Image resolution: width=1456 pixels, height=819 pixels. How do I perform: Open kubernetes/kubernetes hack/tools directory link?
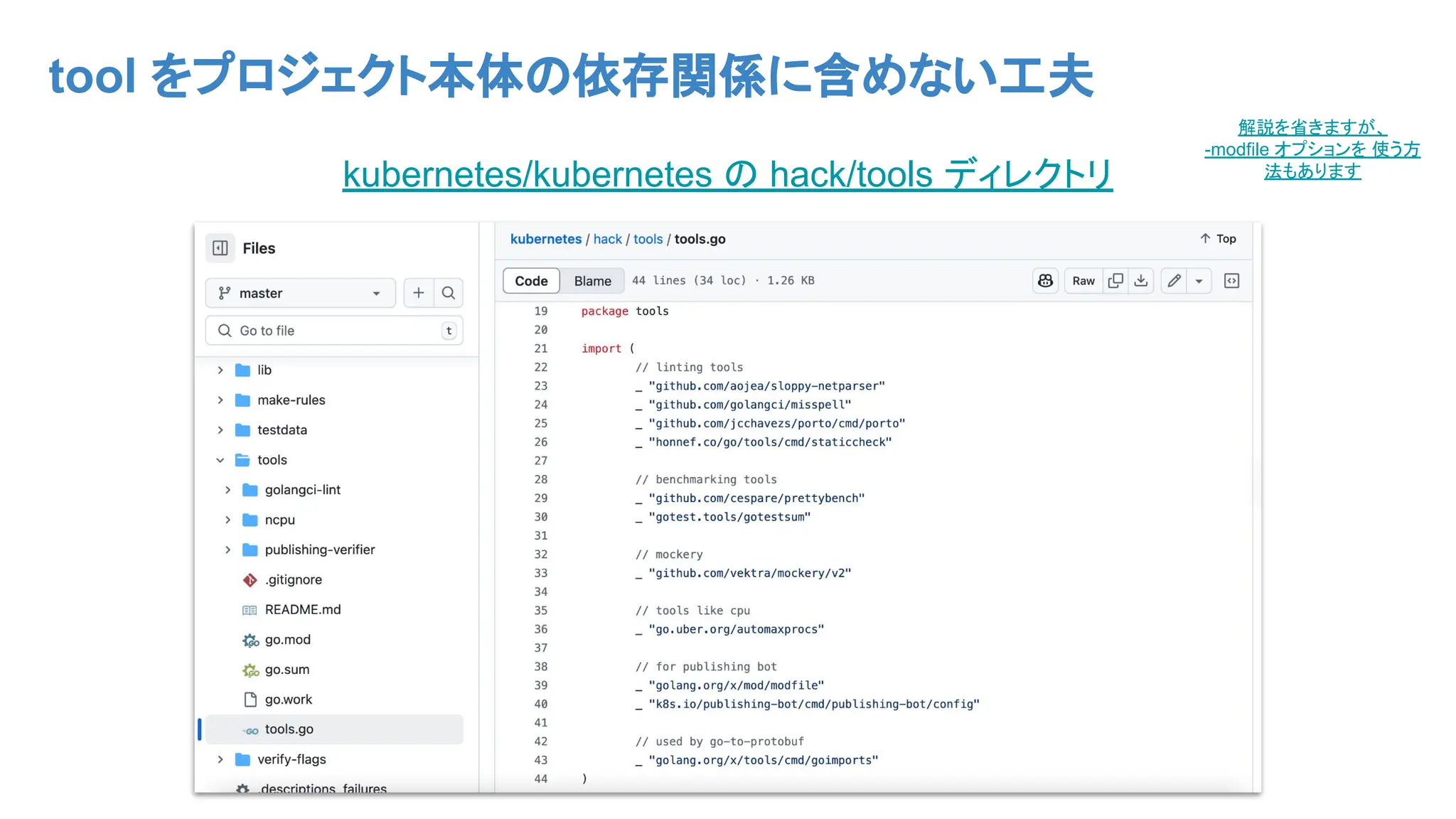click(727, 174)
